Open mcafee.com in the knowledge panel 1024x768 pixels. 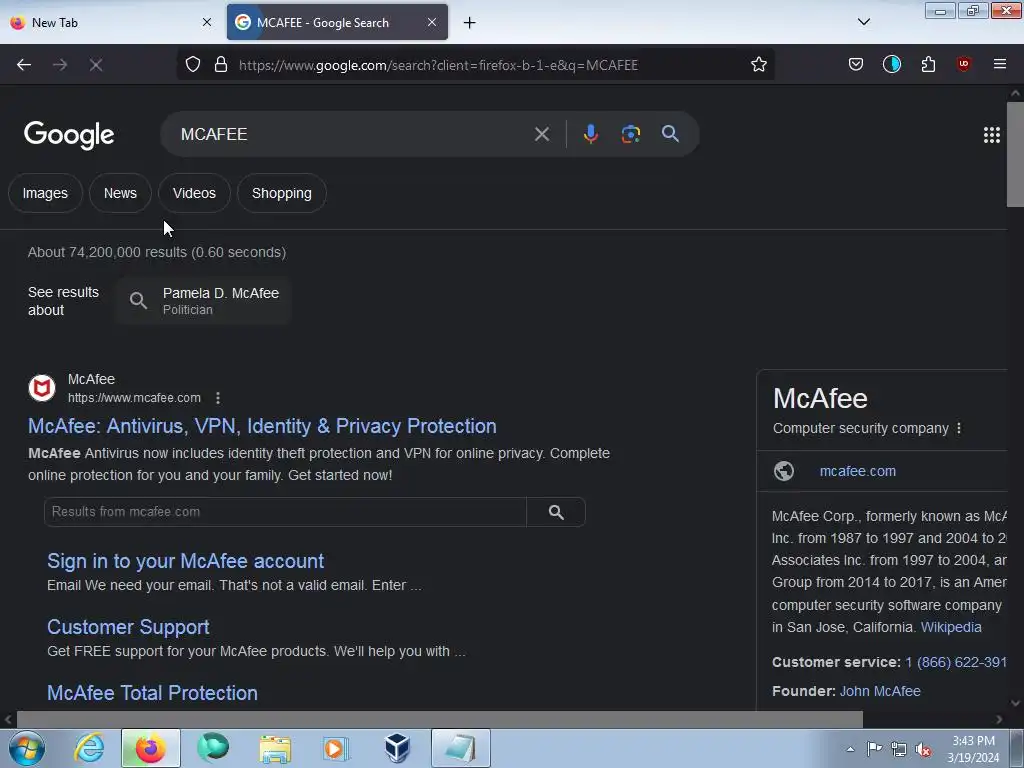pyautogui.click(x=857, y=471)
